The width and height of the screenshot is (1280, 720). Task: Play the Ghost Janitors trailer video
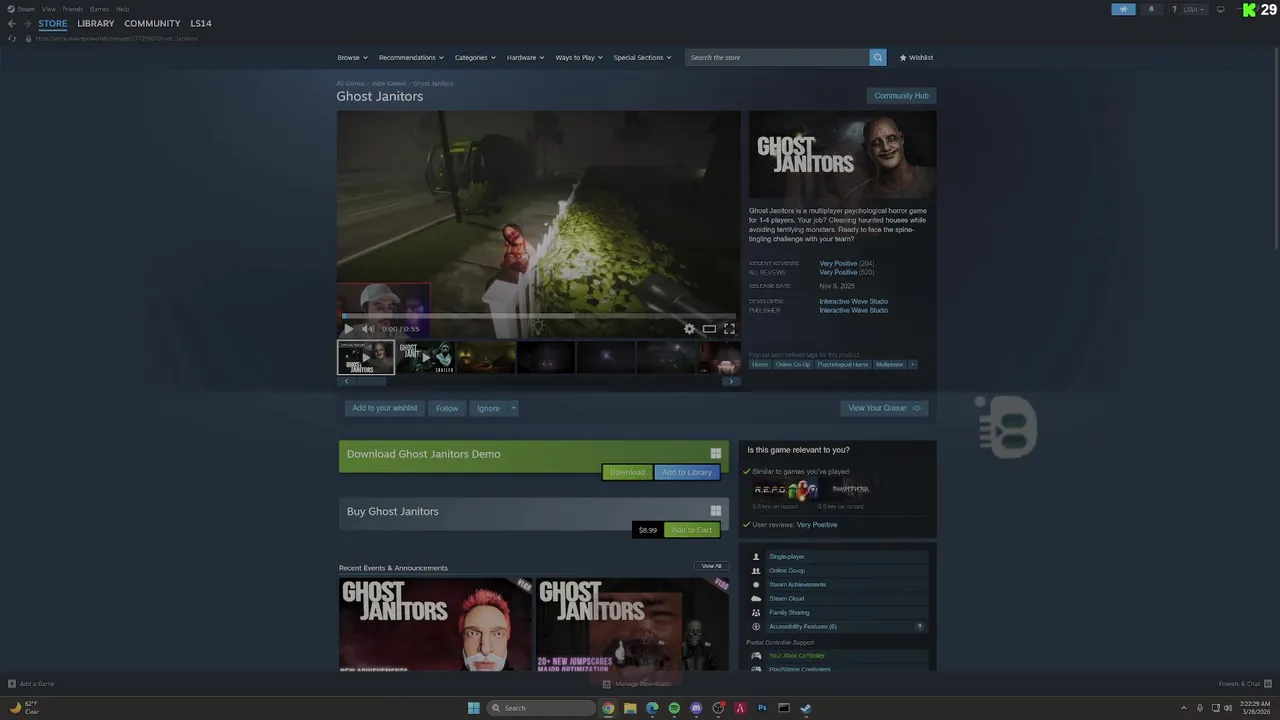point(348,329)
